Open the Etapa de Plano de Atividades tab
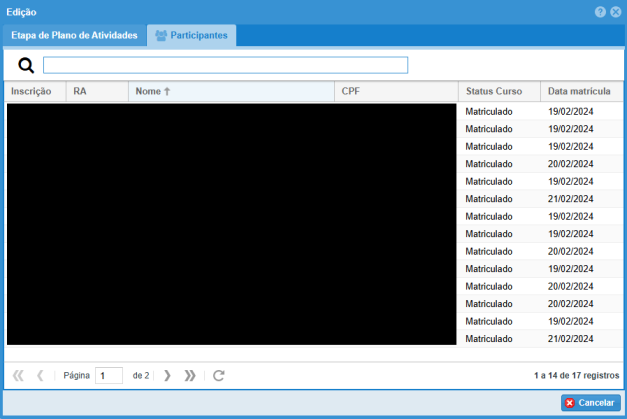 click(74, 35)
